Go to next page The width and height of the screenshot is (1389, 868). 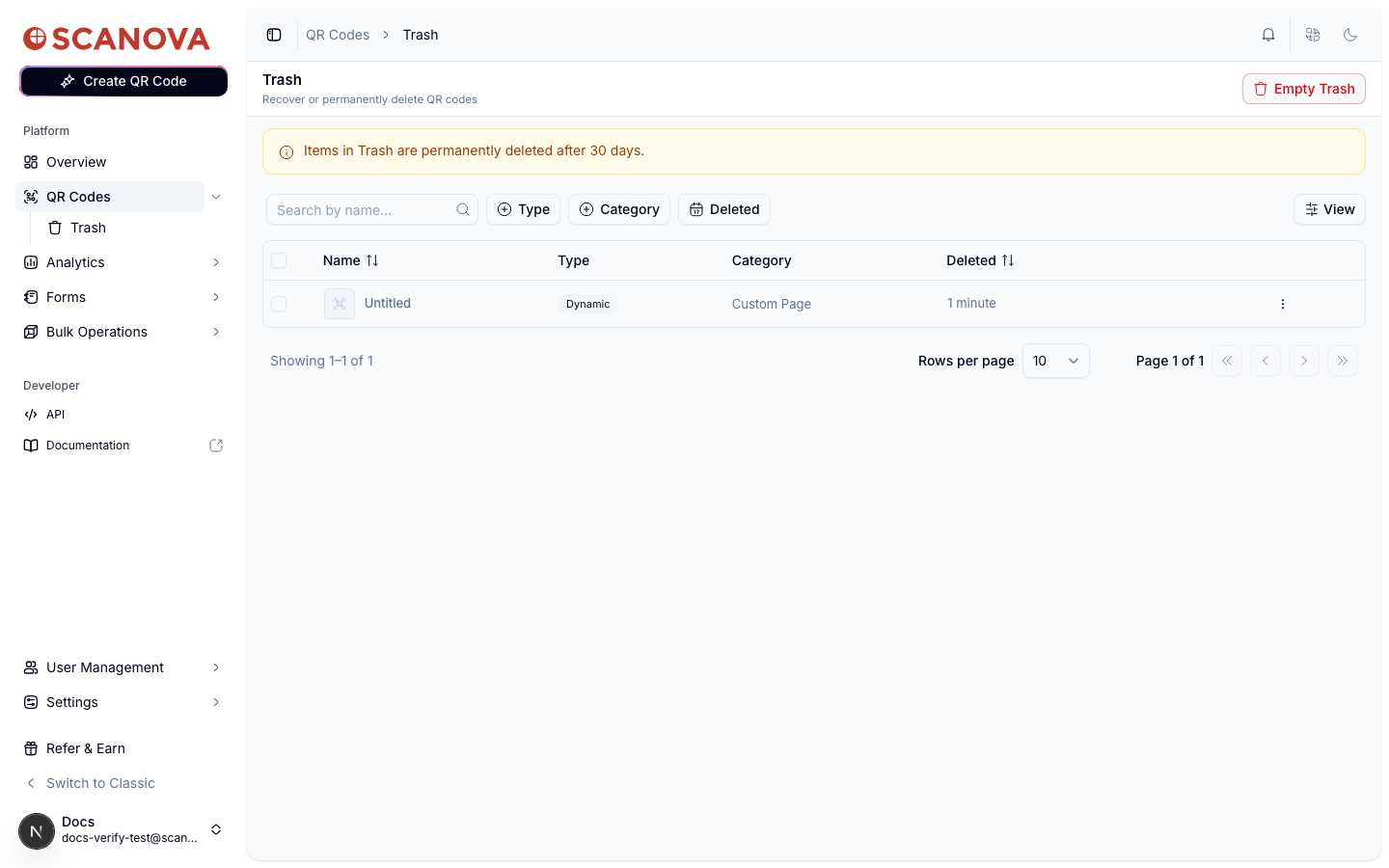(1304, 361)
